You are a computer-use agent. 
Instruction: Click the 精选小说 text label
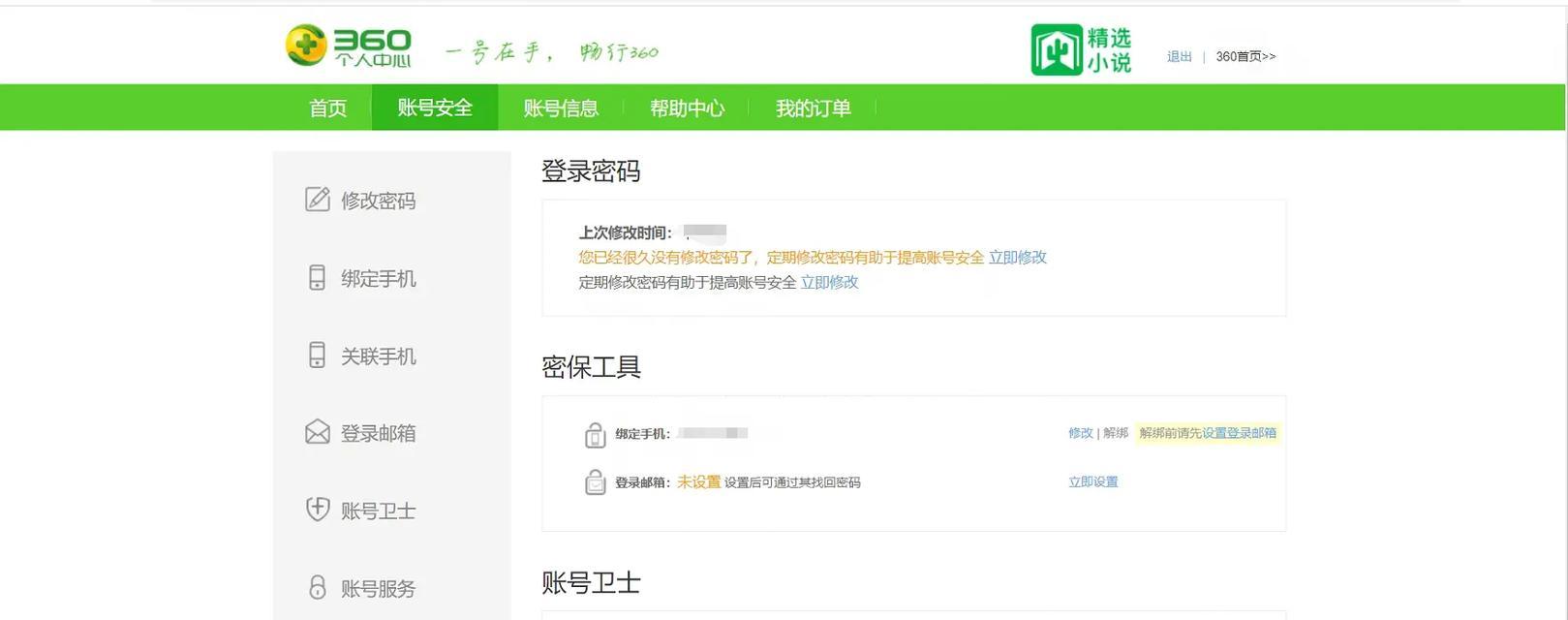pyautogui.click(x=1109, y=49)
